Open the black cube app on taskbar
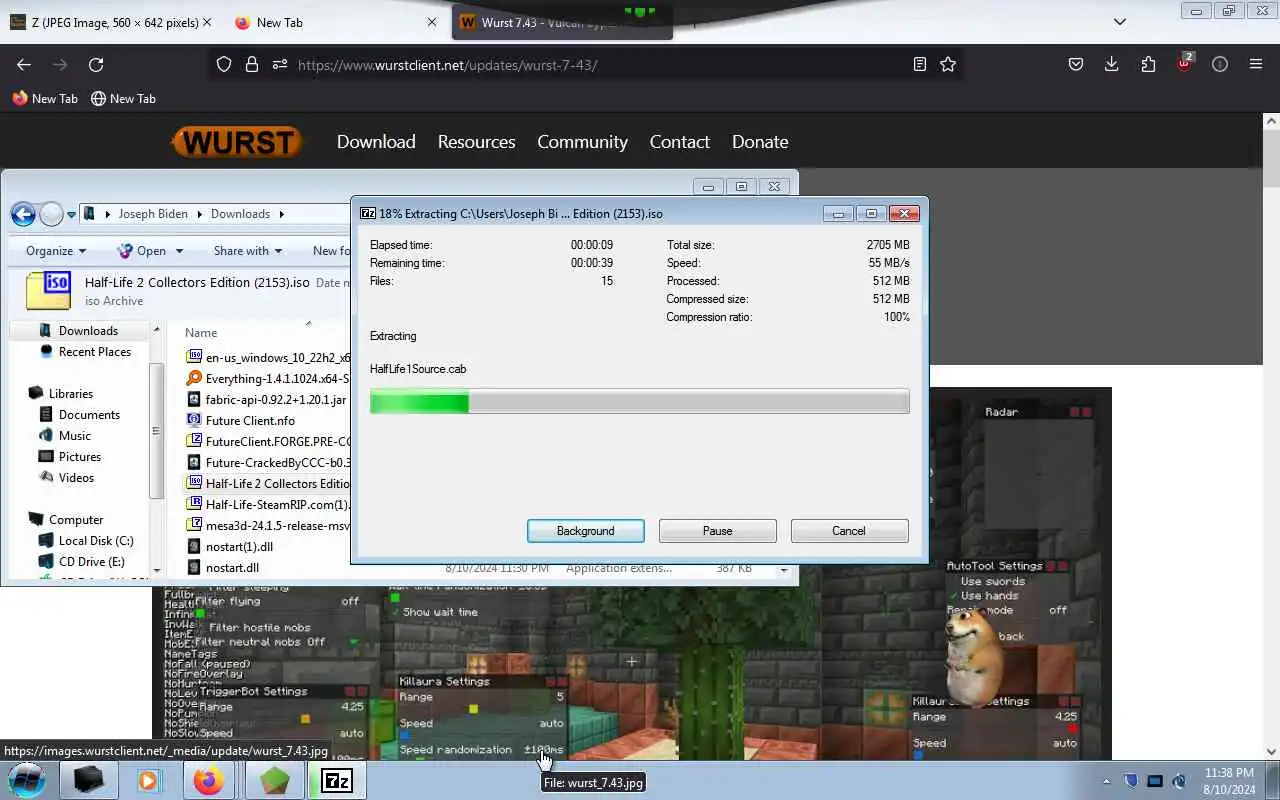The height and width of the screenshot is (800, 1280). (88, 780)
